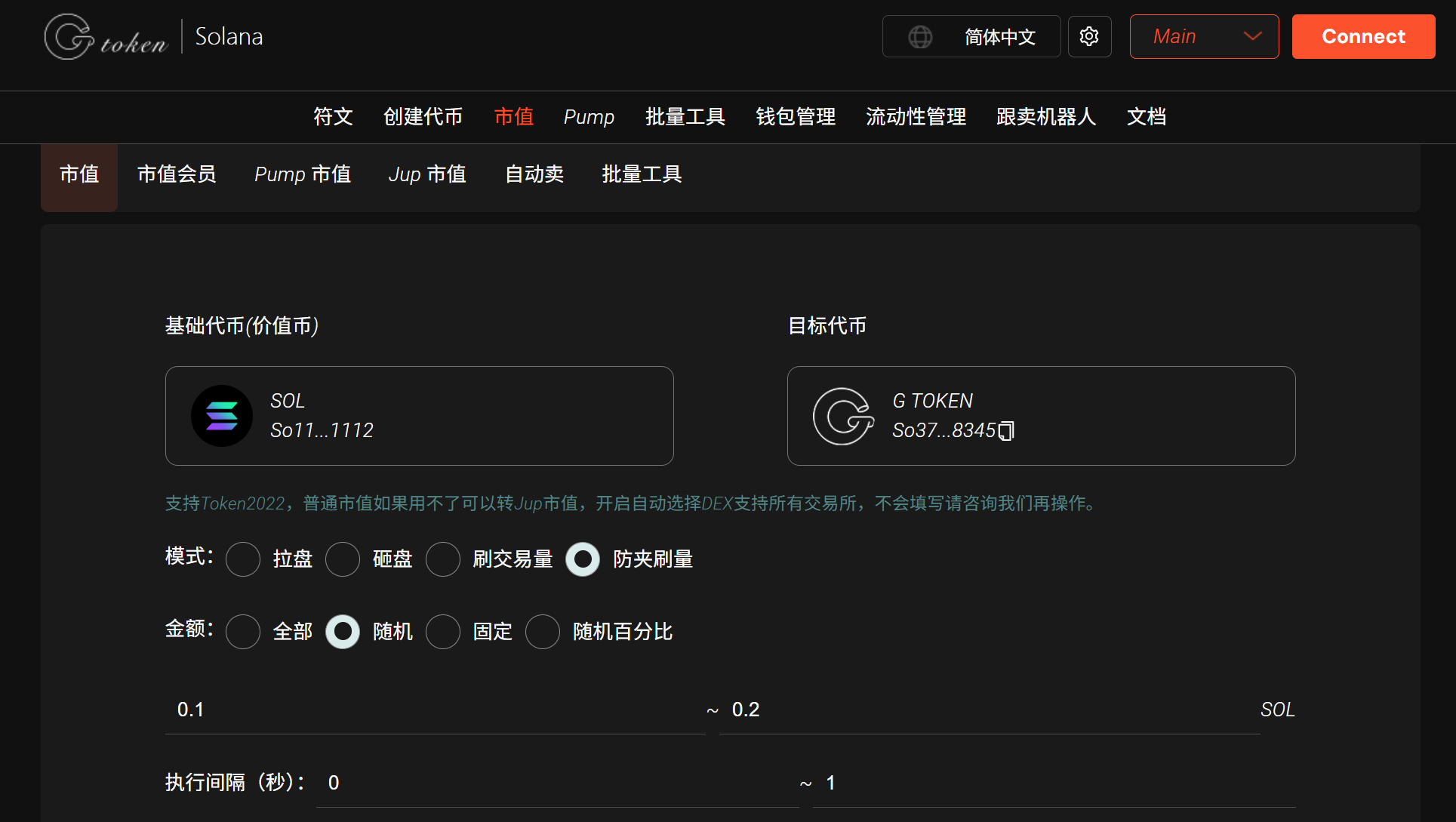Open the 流动性管理 menu
Screen dimensions: 1456x822
click(x=916, y=116)
